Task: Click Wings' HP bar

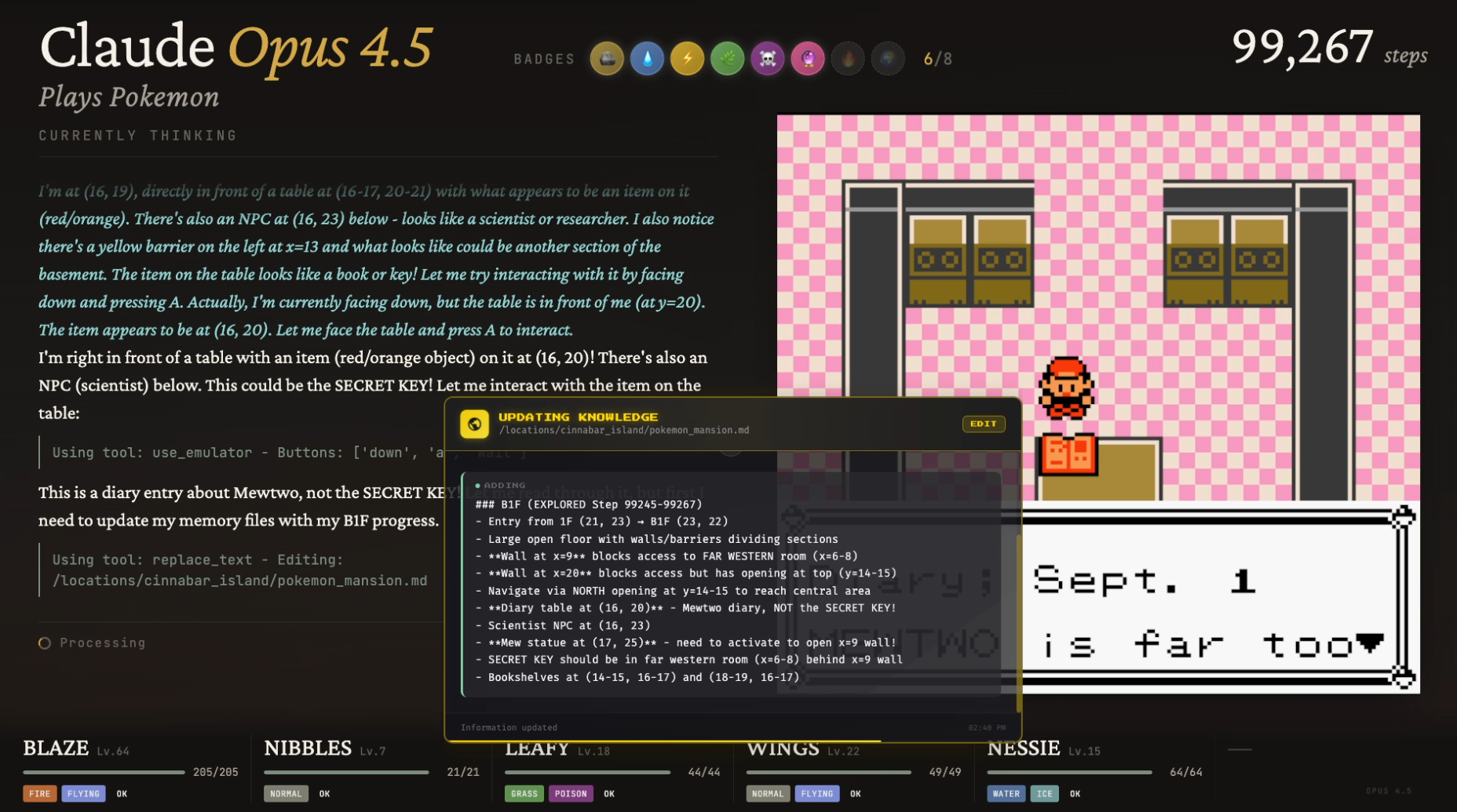Action: pos(828,773)
